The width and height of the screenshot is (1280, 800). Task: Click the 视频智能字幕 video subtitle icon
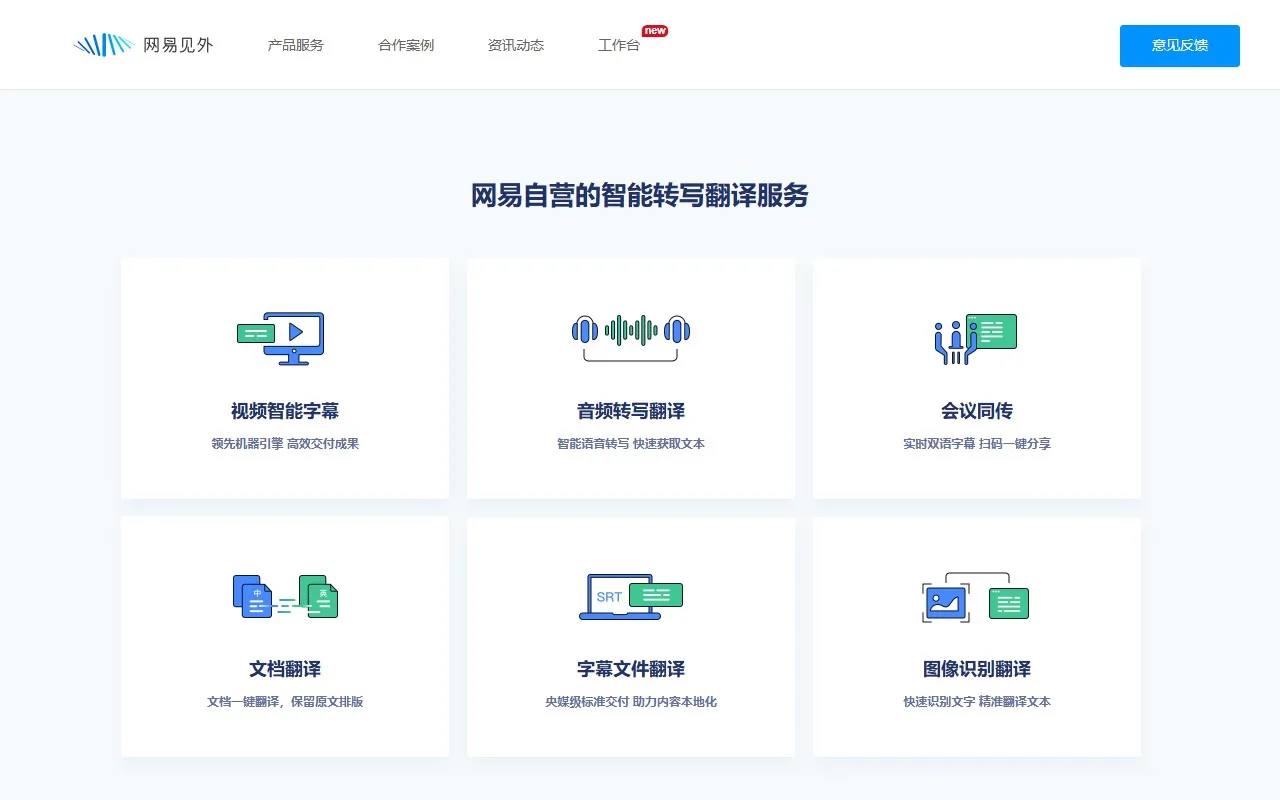pyautogui.click(x=284, y=338)
